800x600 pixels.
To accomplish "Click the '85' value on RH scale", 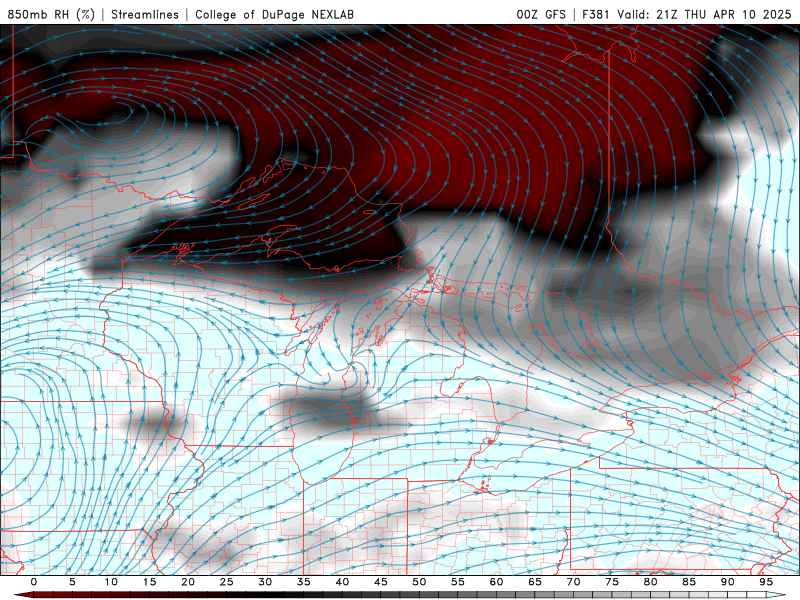I will tap(689, 582).
